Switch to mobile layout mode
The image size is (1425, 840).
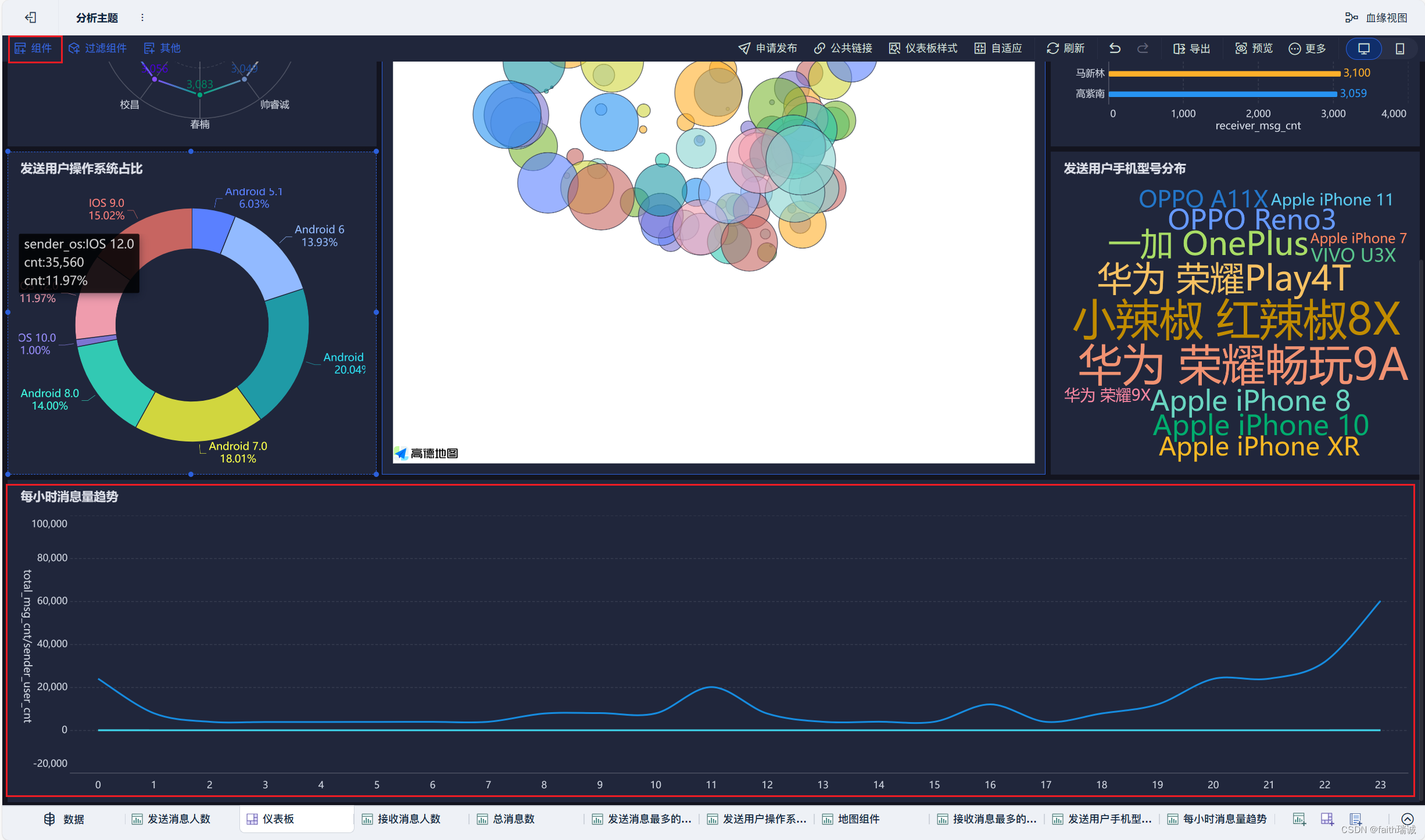1400,48
